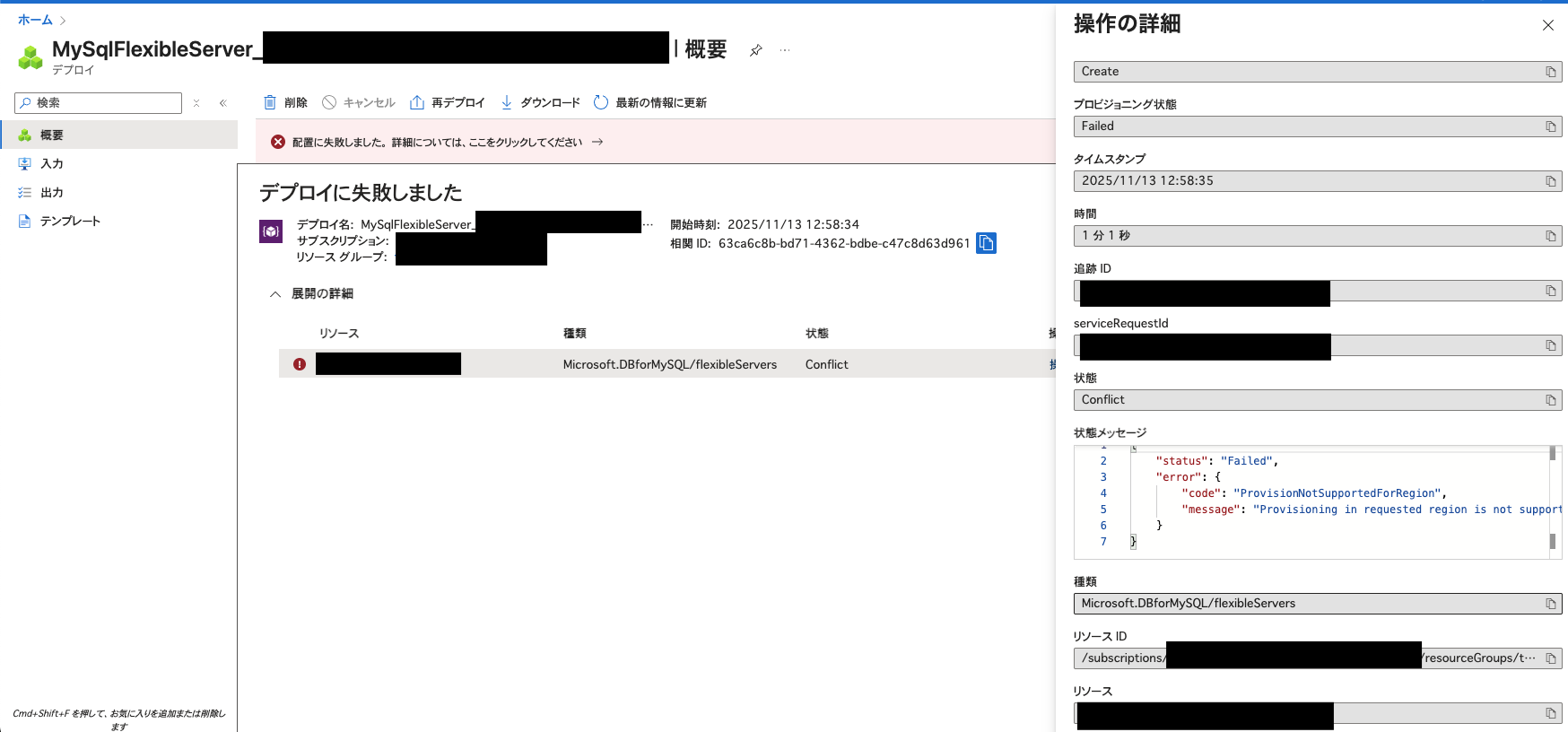Copy the Failed provisioning state value
Image resolution: width=1568 pixels, height=732 pixels.
(x=1550, y=126)
